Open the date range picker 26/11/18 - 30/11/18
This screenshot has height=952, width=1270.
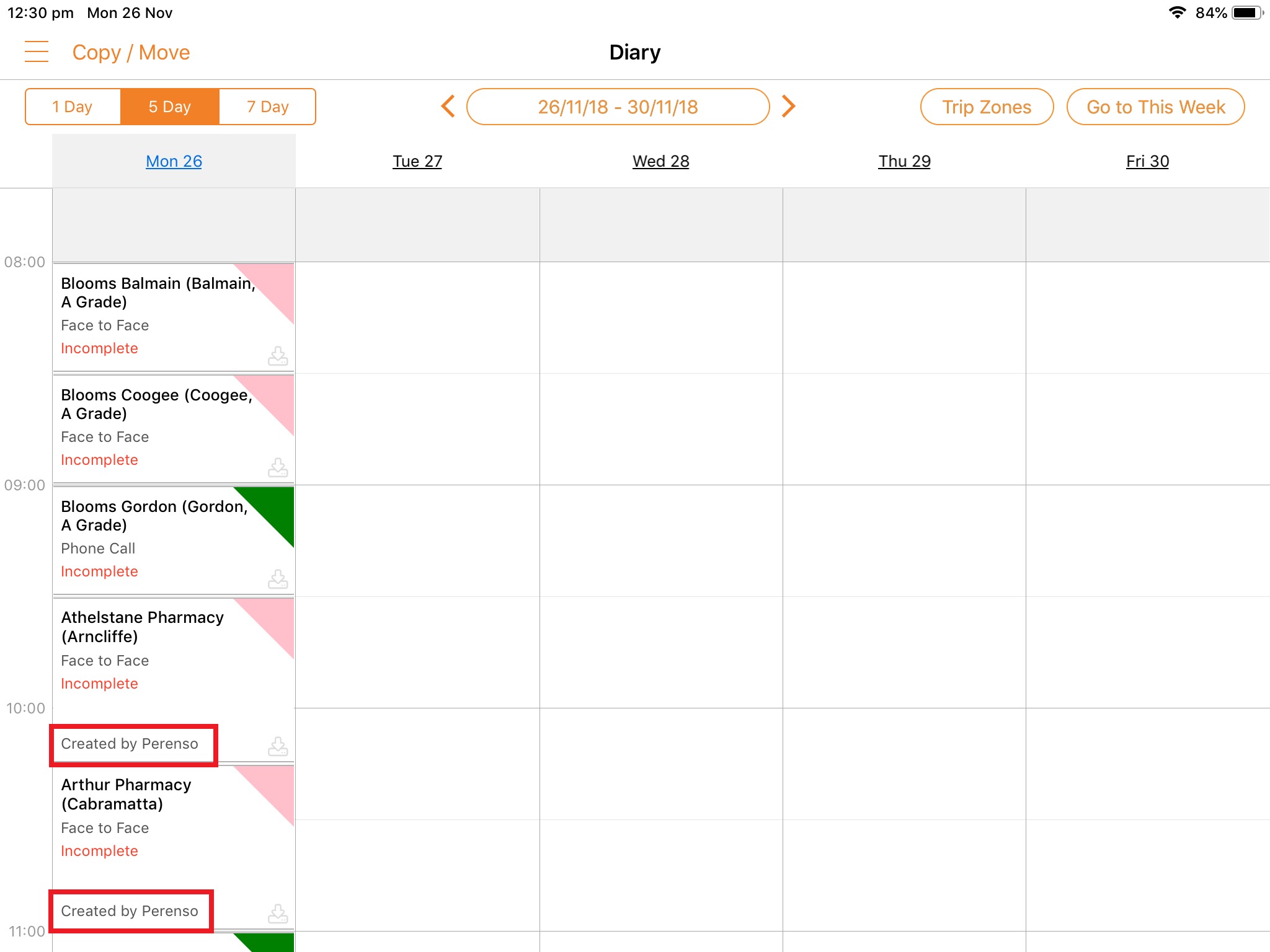click(618, 107)
